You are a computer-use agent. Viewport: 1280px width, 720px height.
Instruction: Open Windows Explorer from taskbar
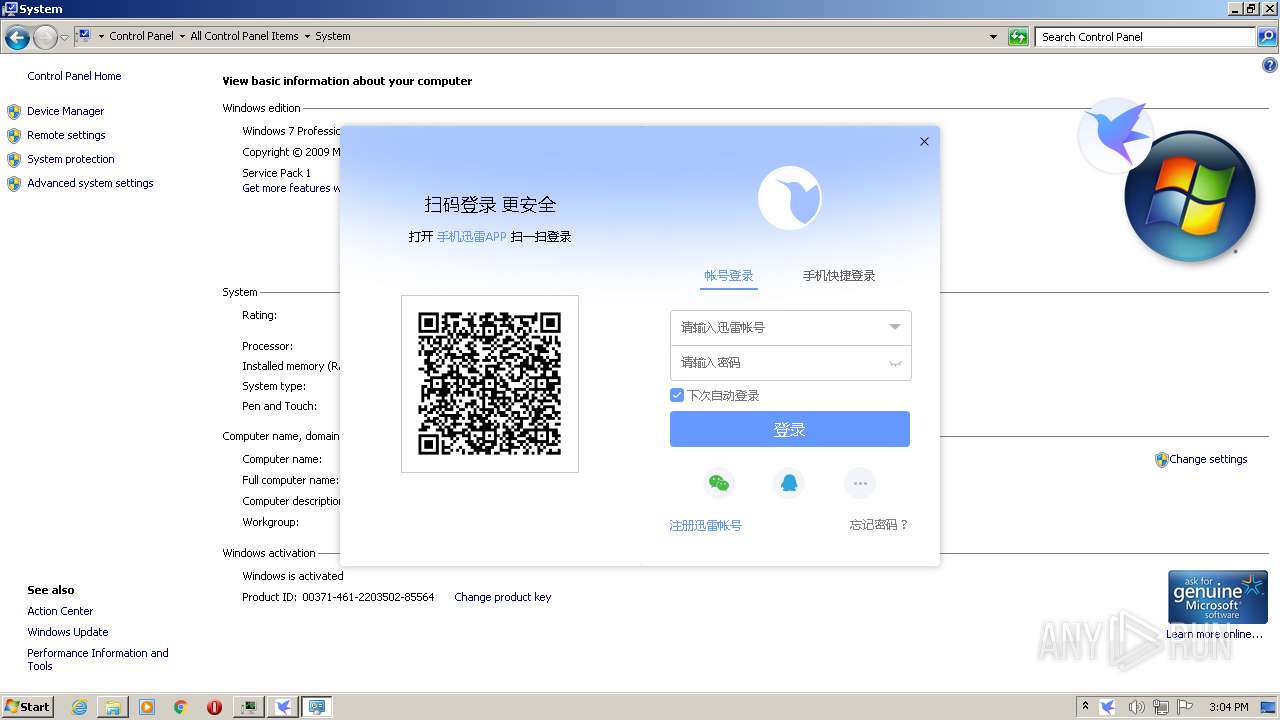[113, 707]
